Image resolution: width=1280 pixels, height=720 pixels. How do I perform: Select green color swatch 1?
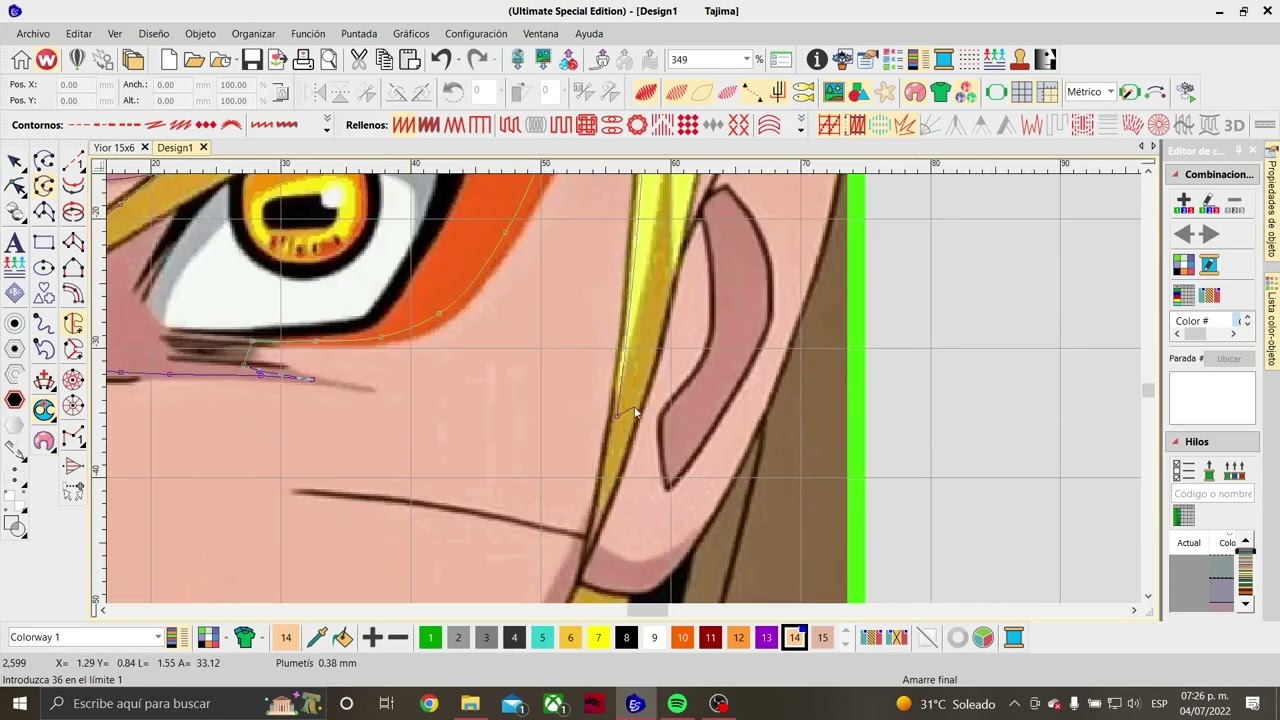coord(430,637)
